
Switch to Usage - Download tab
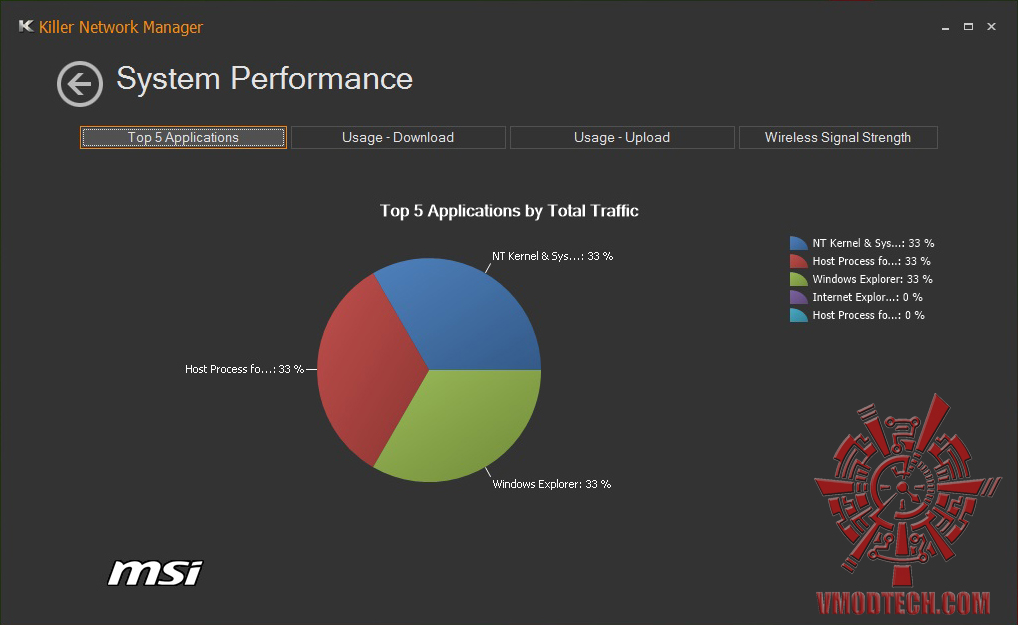tap(398, 138)
